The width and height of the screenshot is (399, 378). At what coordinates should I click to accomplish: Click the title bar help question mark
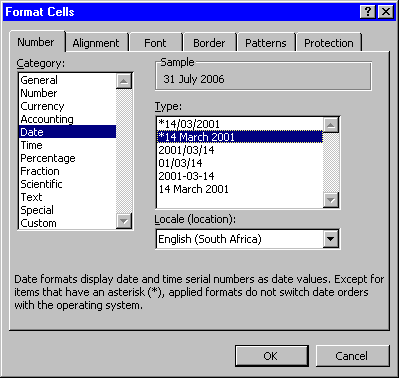(368, 12)
